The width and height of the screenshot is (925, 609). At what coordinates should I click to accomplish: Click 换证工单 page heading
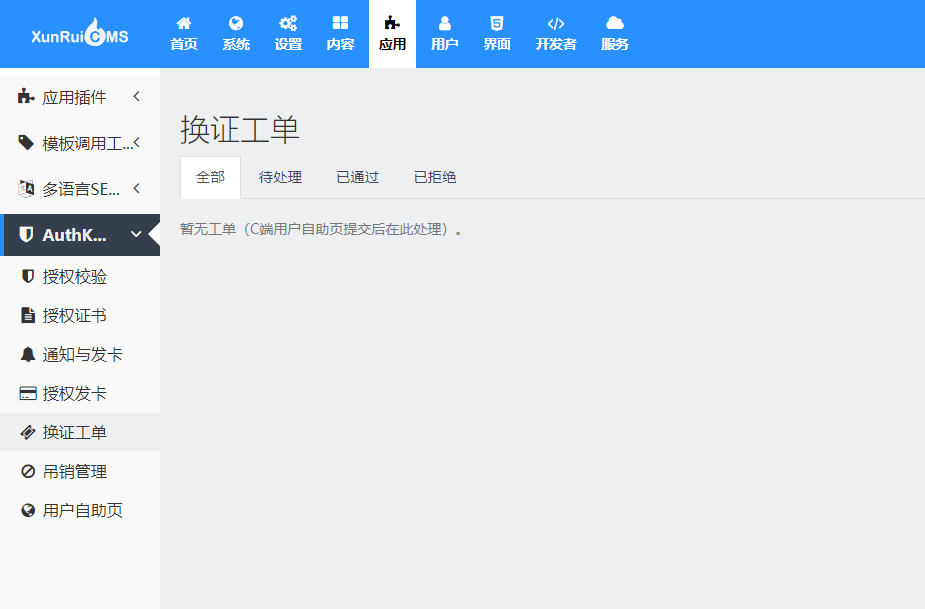coord(240,129)
